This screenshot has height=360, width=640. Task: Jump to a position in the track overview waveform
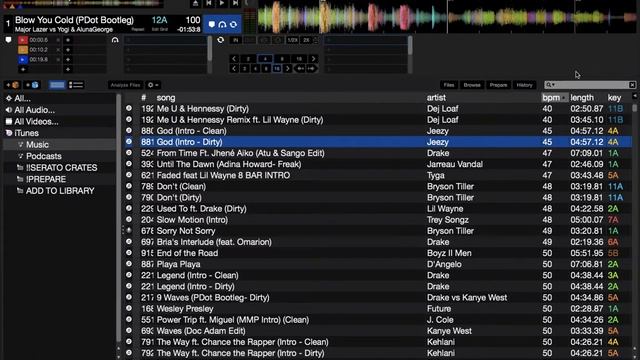(82, 4)
